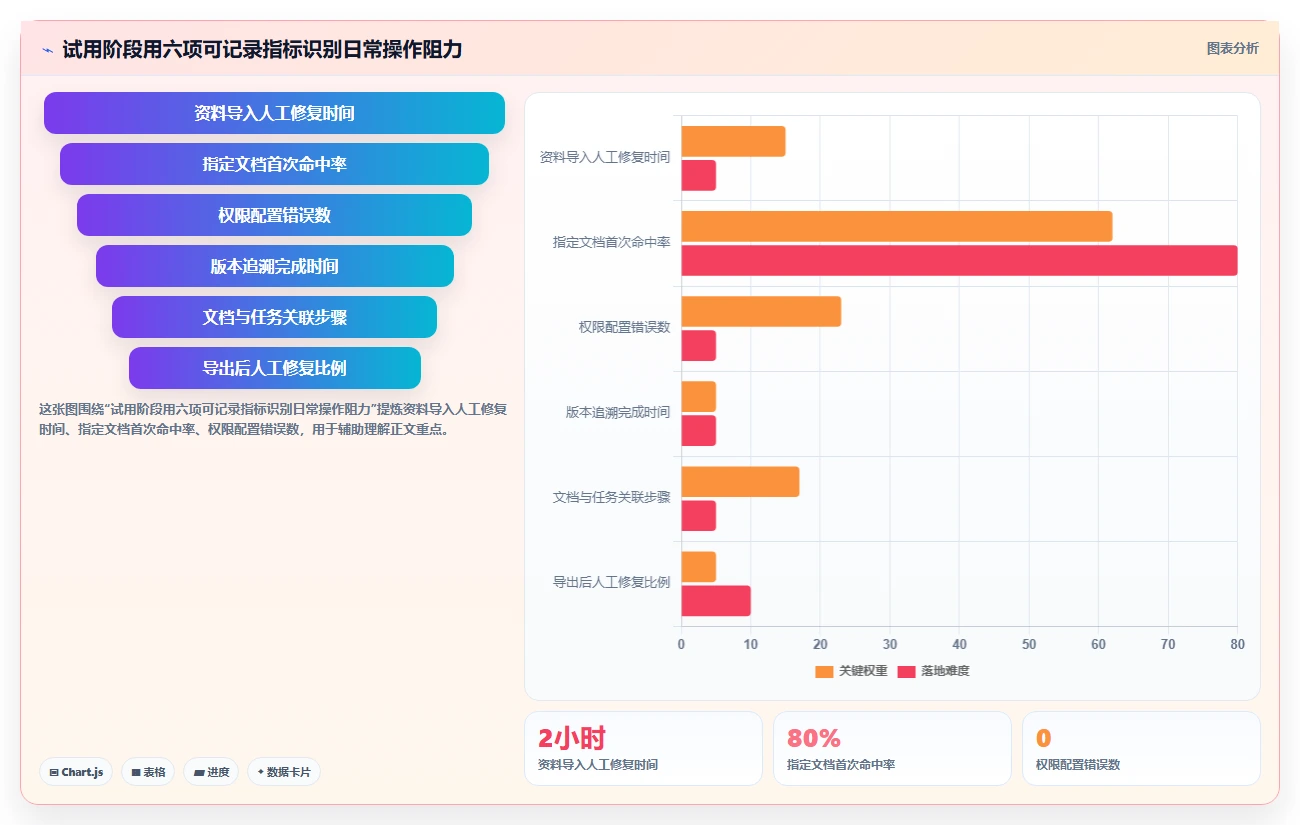Image resolution: width=1300 pixels, height=825 pixels.
Task: Click the title 试用阶段用六项可记录指标识别日常操作阻力
Action: tap(262, 49)
